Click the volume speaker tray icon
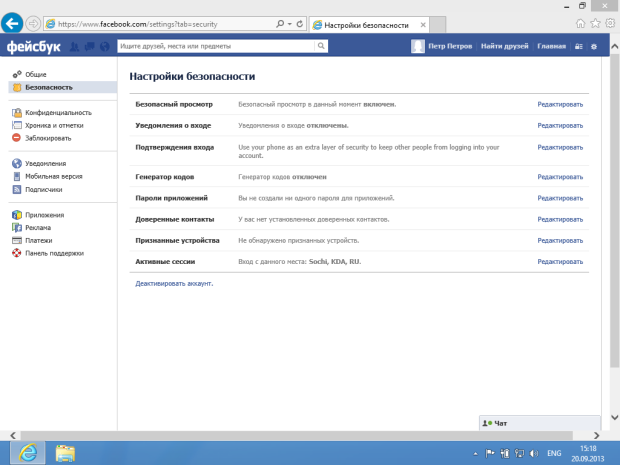Screen dimensions: 620x465 [x=534, y=453]
